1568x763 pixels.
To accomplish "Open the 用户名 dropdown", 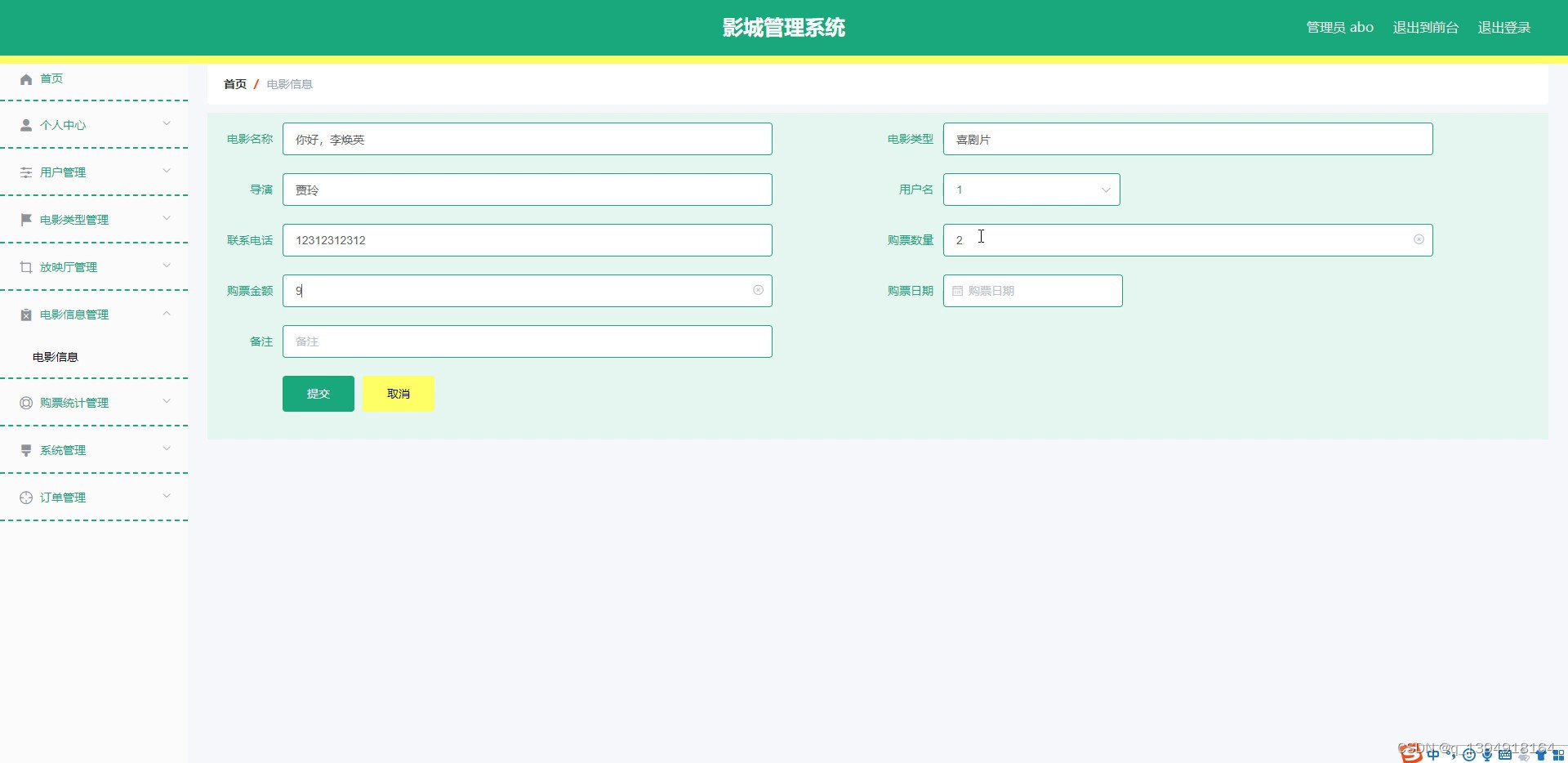I will [x=1031, y=190].
